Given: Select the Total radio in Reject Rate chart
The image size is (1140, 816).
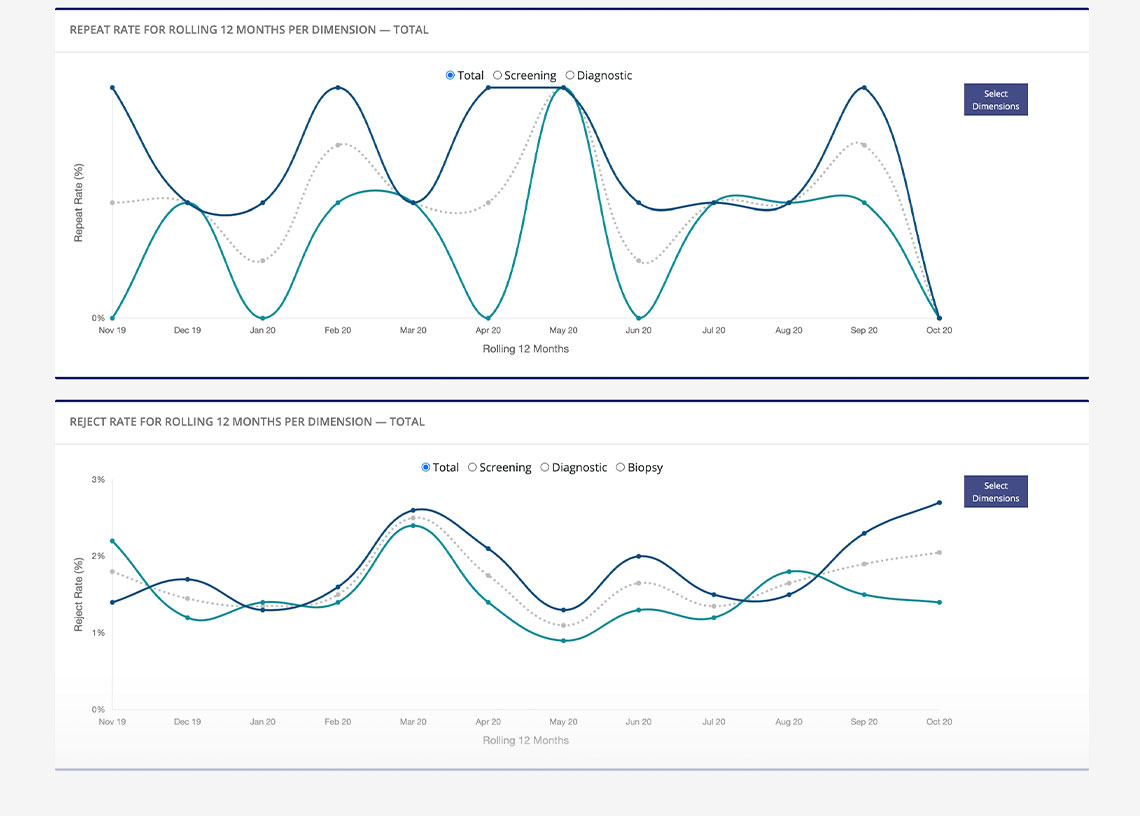Looking at the screenshot, I should [x=426, y=467].
